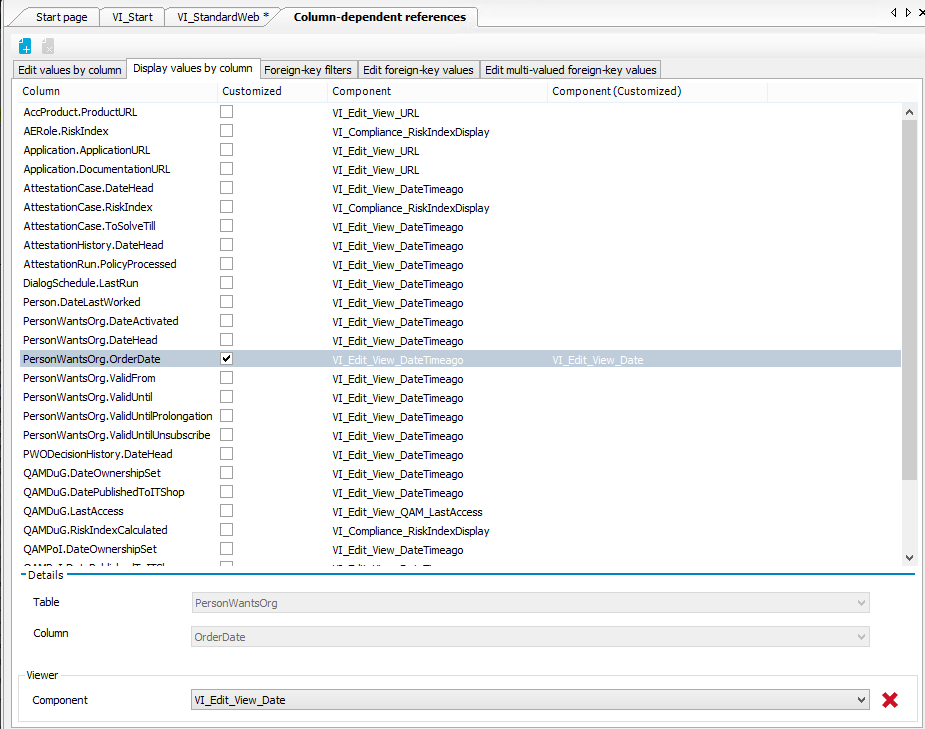Switch to Foreign-key filters tab
The image size is (925, 729).
point(307,70)
